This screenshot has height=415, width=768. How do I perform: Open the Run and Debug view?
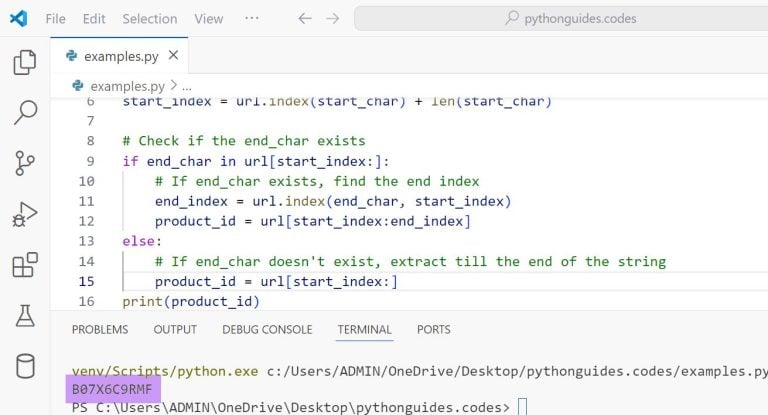click(x=24, y=214)
